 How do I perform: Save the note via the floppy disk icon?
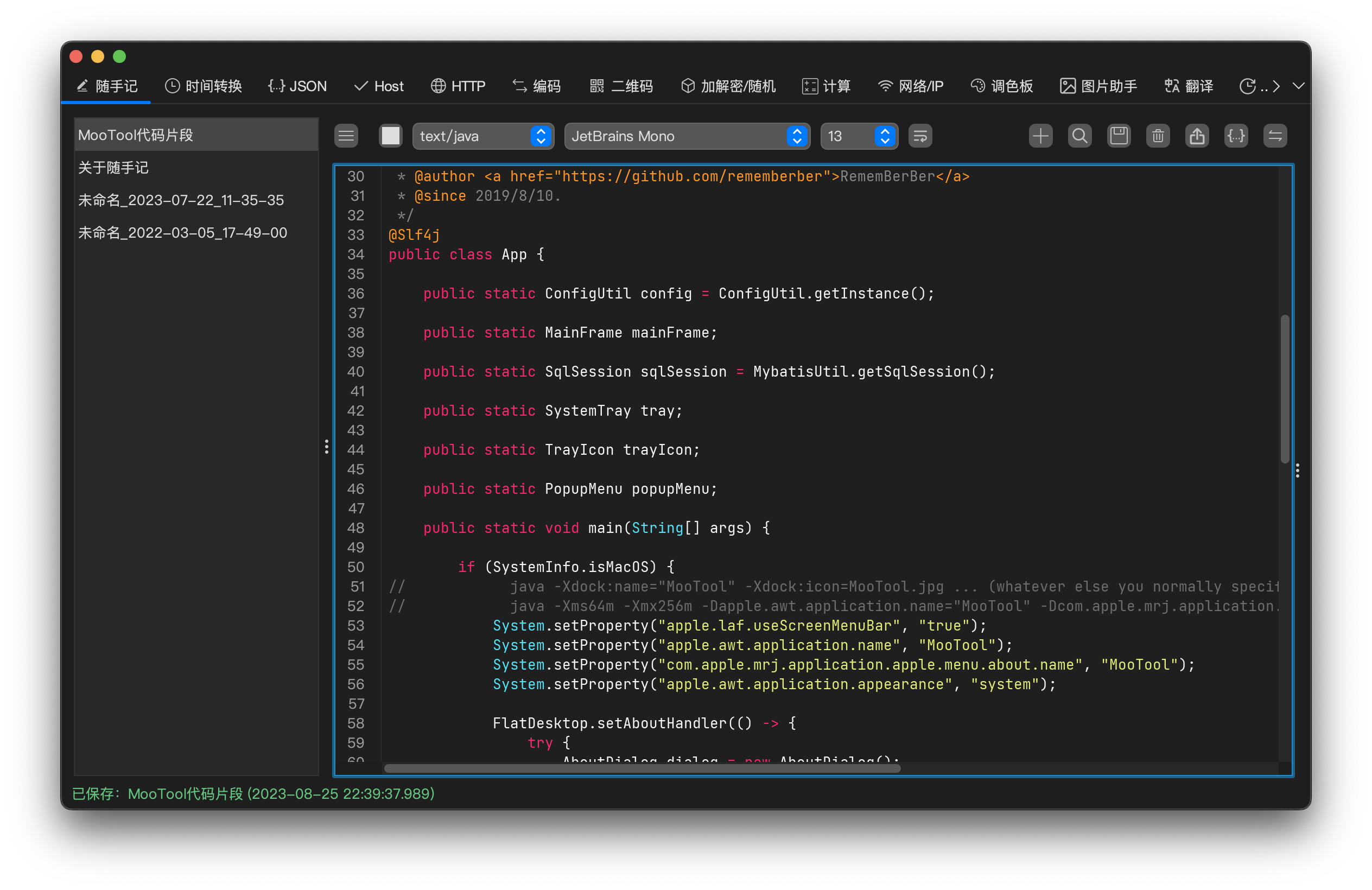point(1119,136)
